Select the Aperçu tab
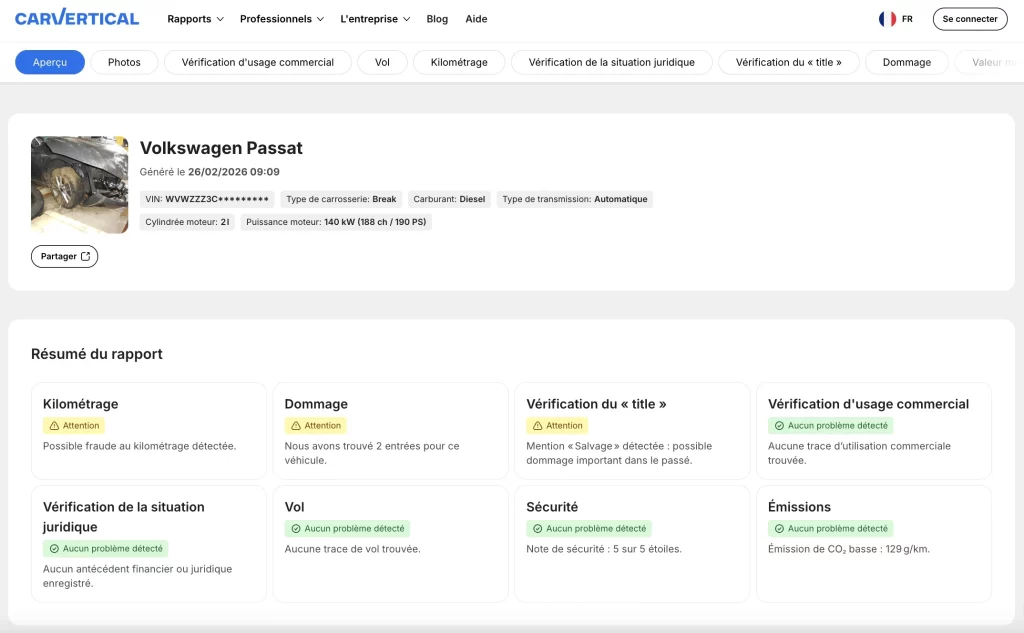The image size is (1024, 633). pyautogui.click(x=50, y=62)
